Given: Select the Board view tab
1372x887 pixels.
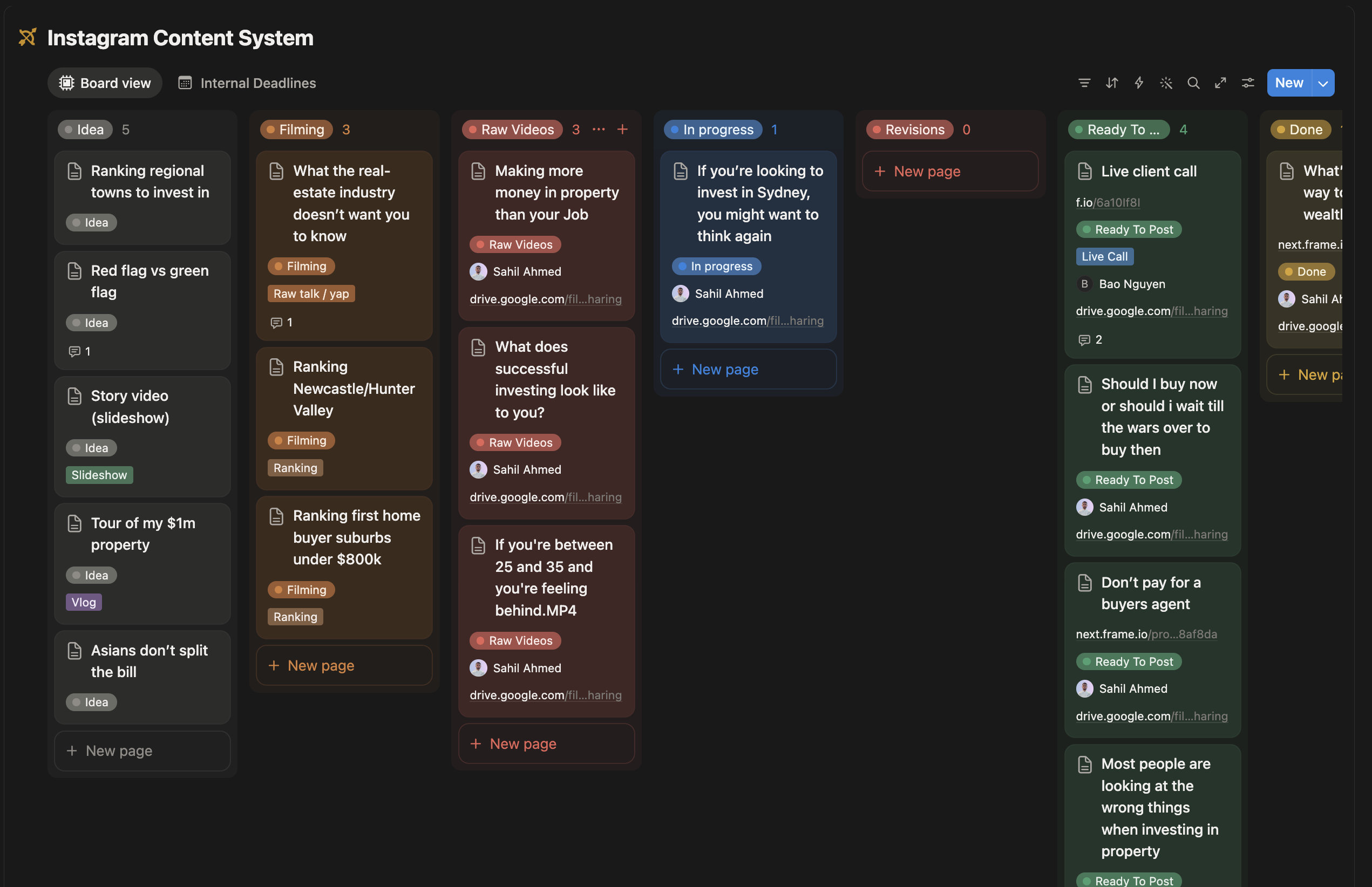Looking at the screenshot, I should tap(105, 83).
